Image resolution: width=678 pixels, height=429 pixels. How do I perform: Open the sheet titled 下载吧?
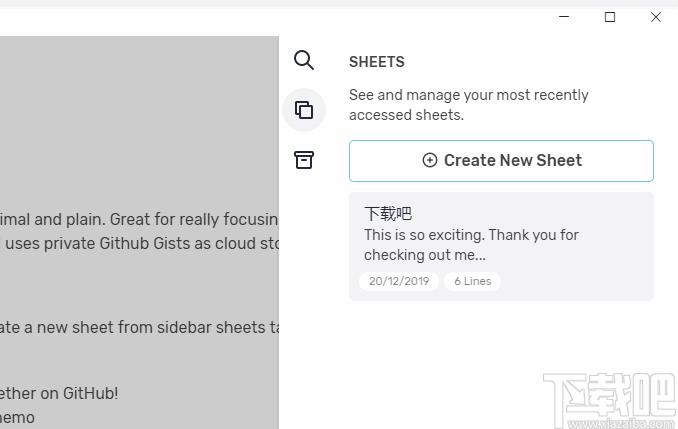click(x=388, y=213)
